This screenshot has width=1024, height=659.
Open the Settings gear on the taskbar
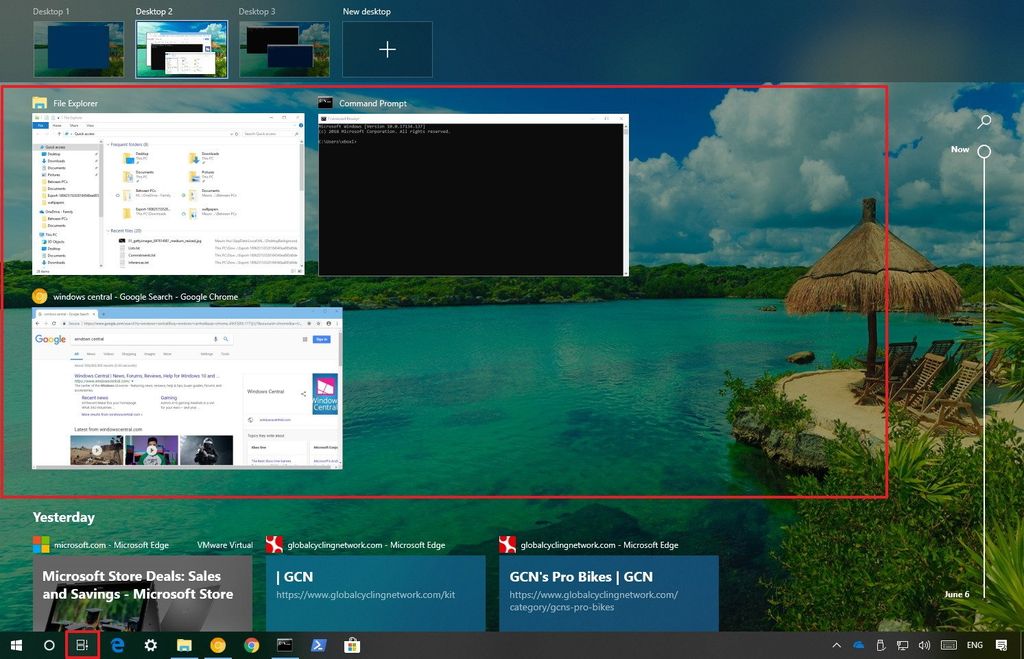[x=150, y=645]
